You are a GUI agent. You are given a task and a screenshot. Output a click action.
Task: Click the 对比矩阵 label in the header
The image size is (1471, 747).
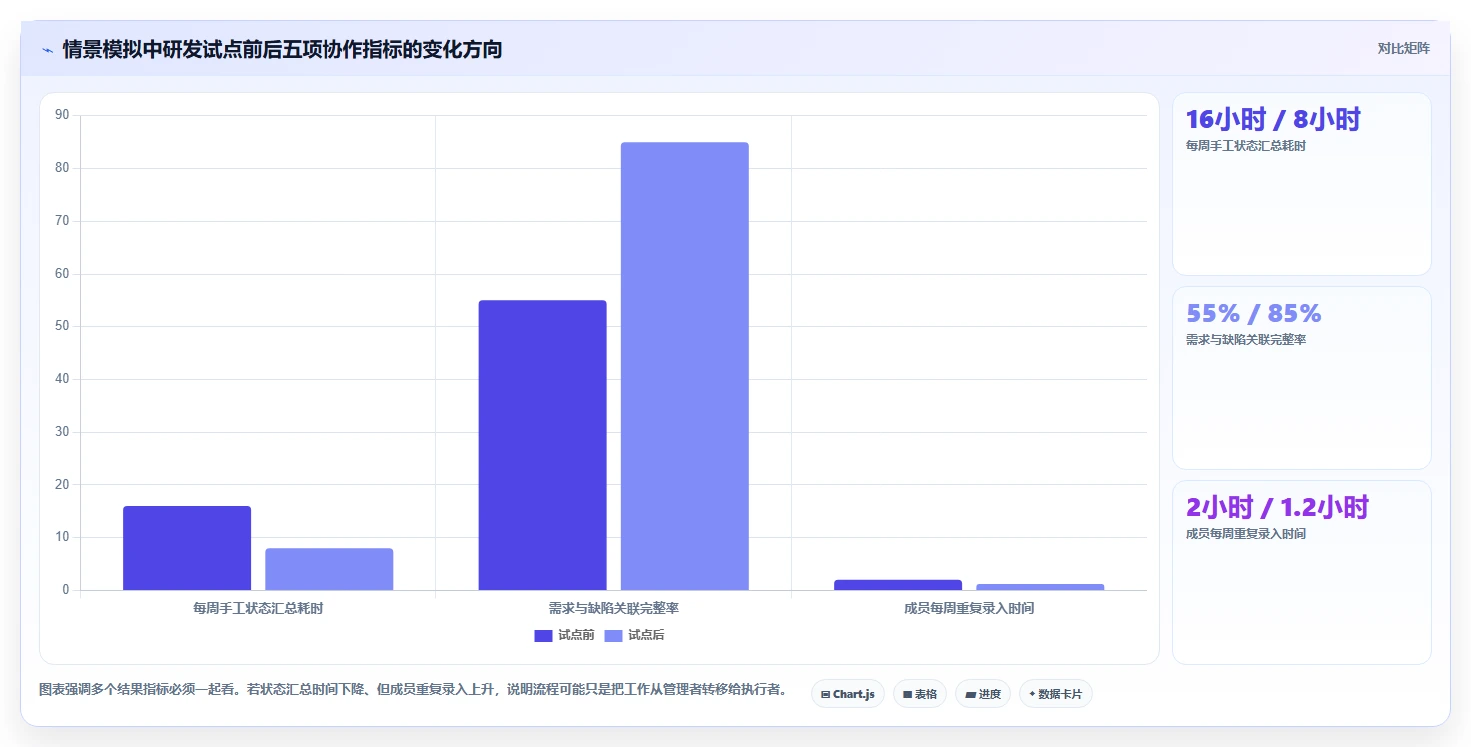1404,48
